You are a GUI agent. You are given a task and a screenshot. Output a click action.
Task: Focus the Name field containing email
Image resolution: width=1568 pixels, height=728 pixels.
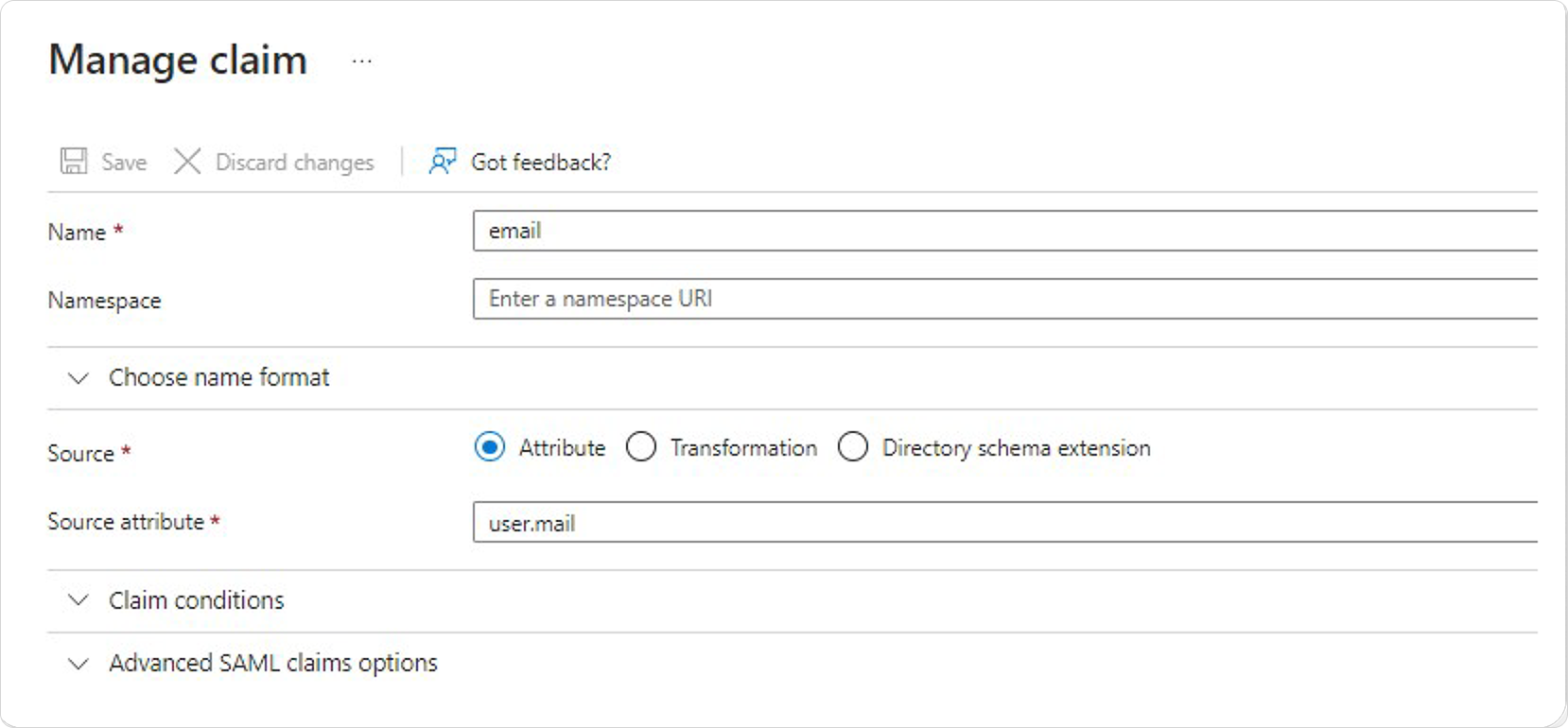[1005, 231]
